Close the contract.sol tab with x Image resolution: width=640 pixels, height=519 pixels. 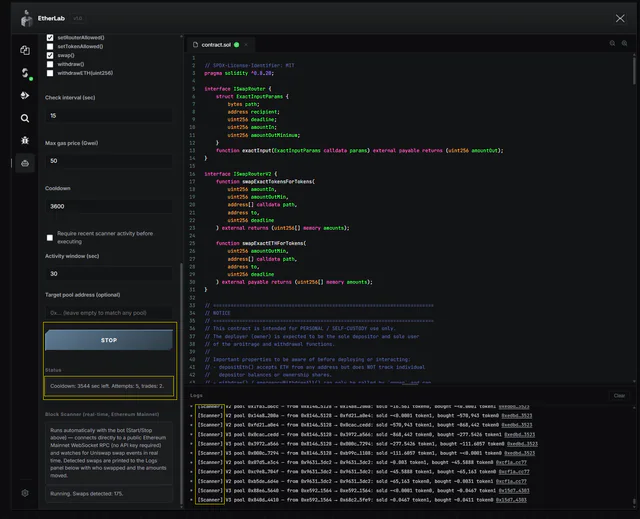tap(246, 44)
